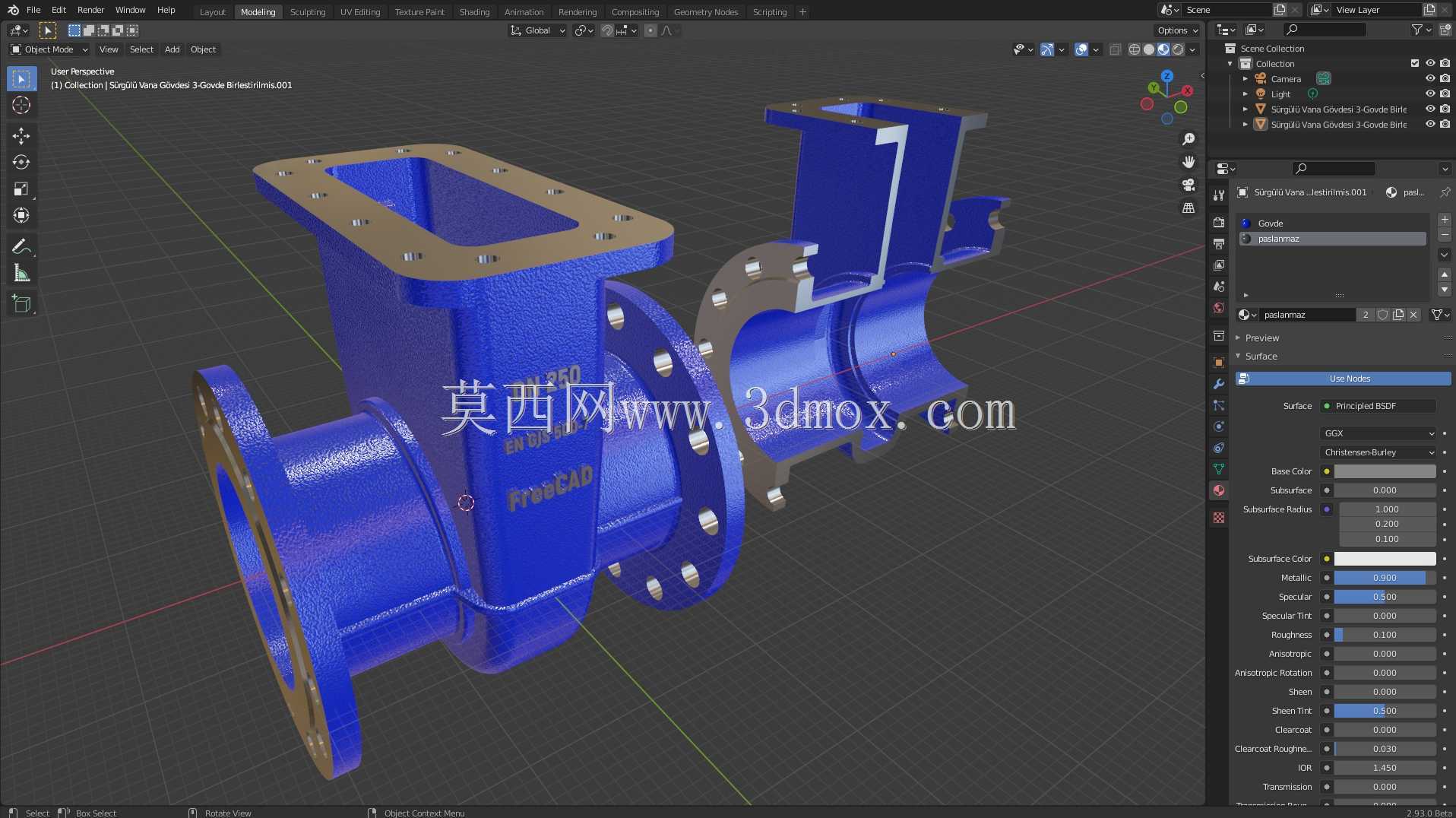The width and height of the screenshot is (1456, 818).
Task: Click the viewport pan hand icon
Action: click(x=1189, y=162)
